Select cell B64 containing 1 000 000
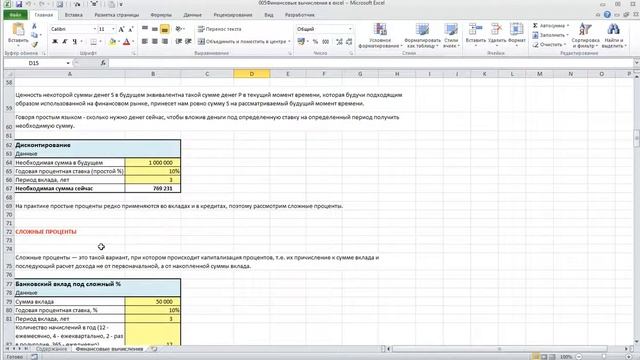The height and width of the screenshot is (360, 640). click(x=153, y=162)
